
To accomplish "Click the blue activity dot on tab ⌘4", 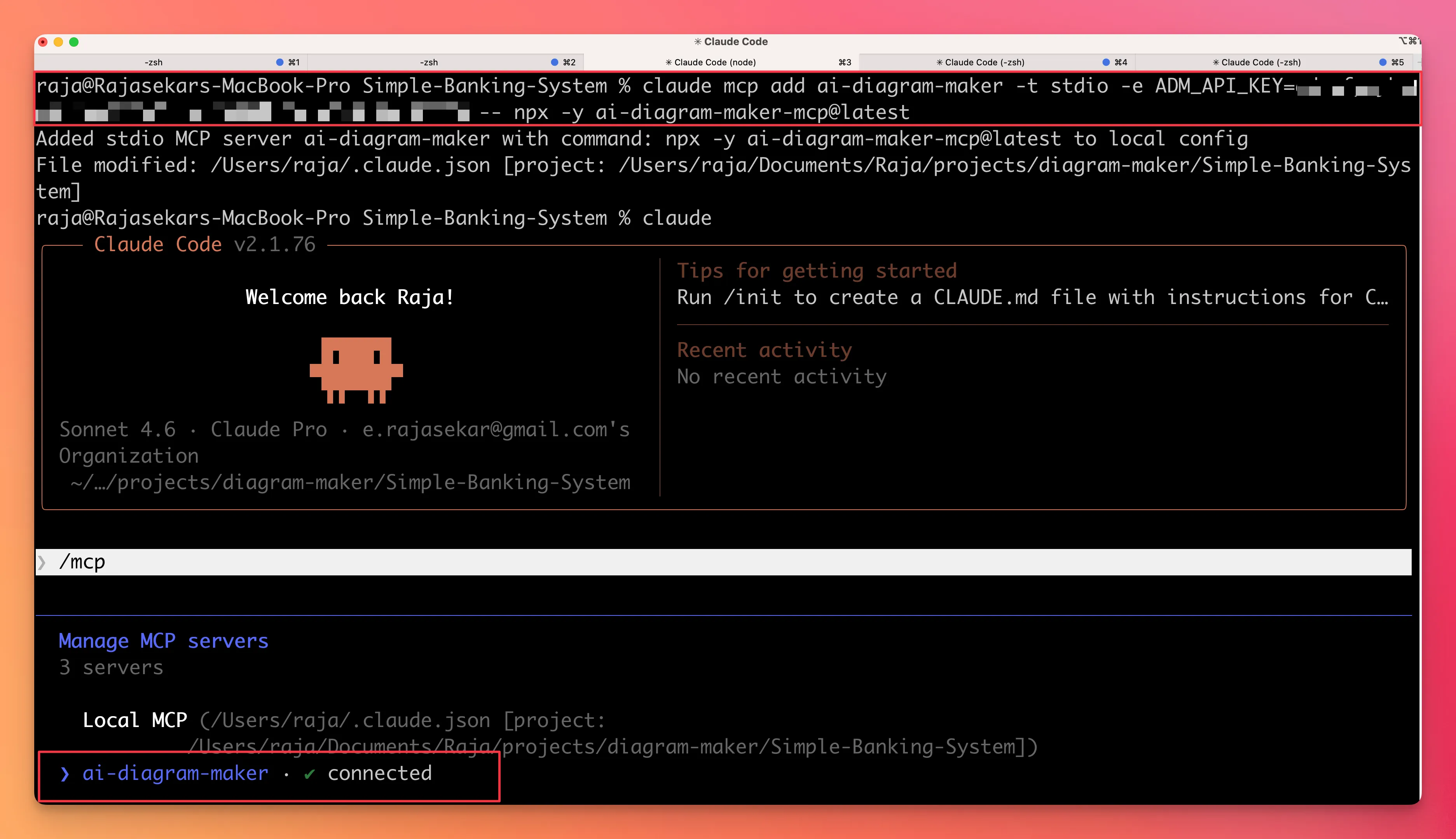I will point(1106,62).
